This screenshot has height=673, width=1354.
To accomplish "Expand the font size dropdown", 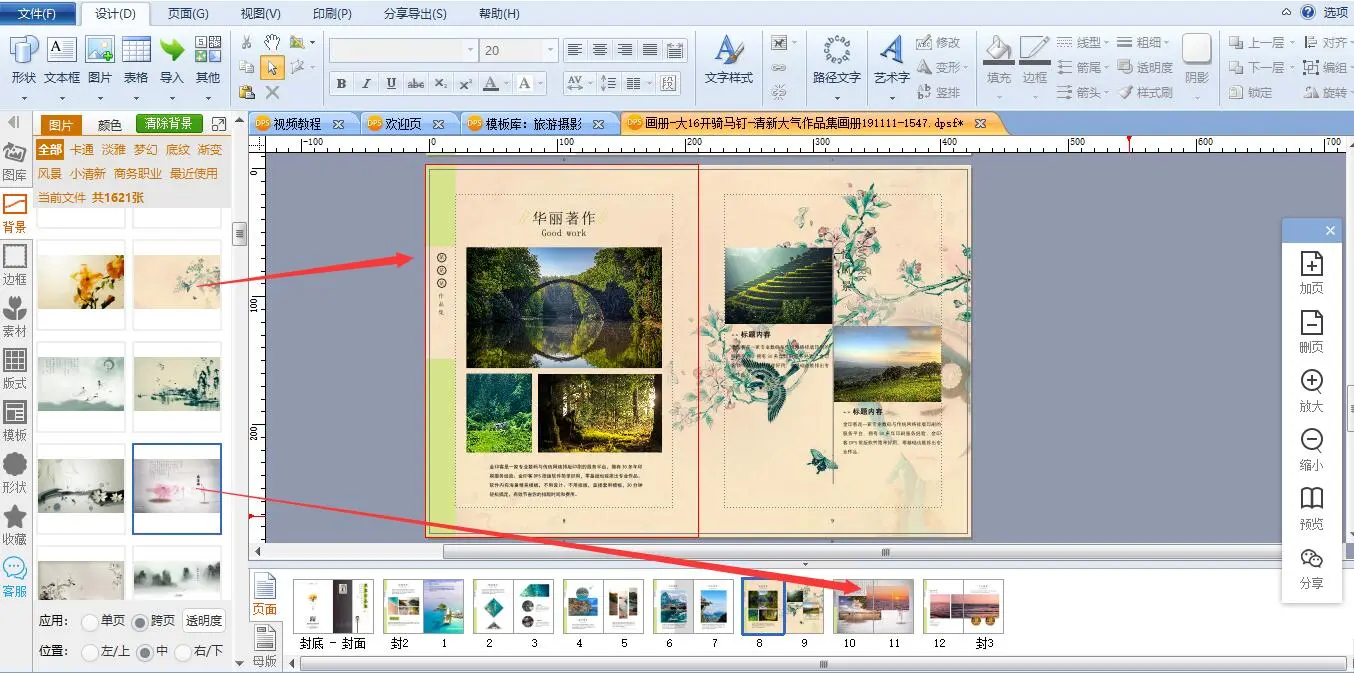I will 550,50.
